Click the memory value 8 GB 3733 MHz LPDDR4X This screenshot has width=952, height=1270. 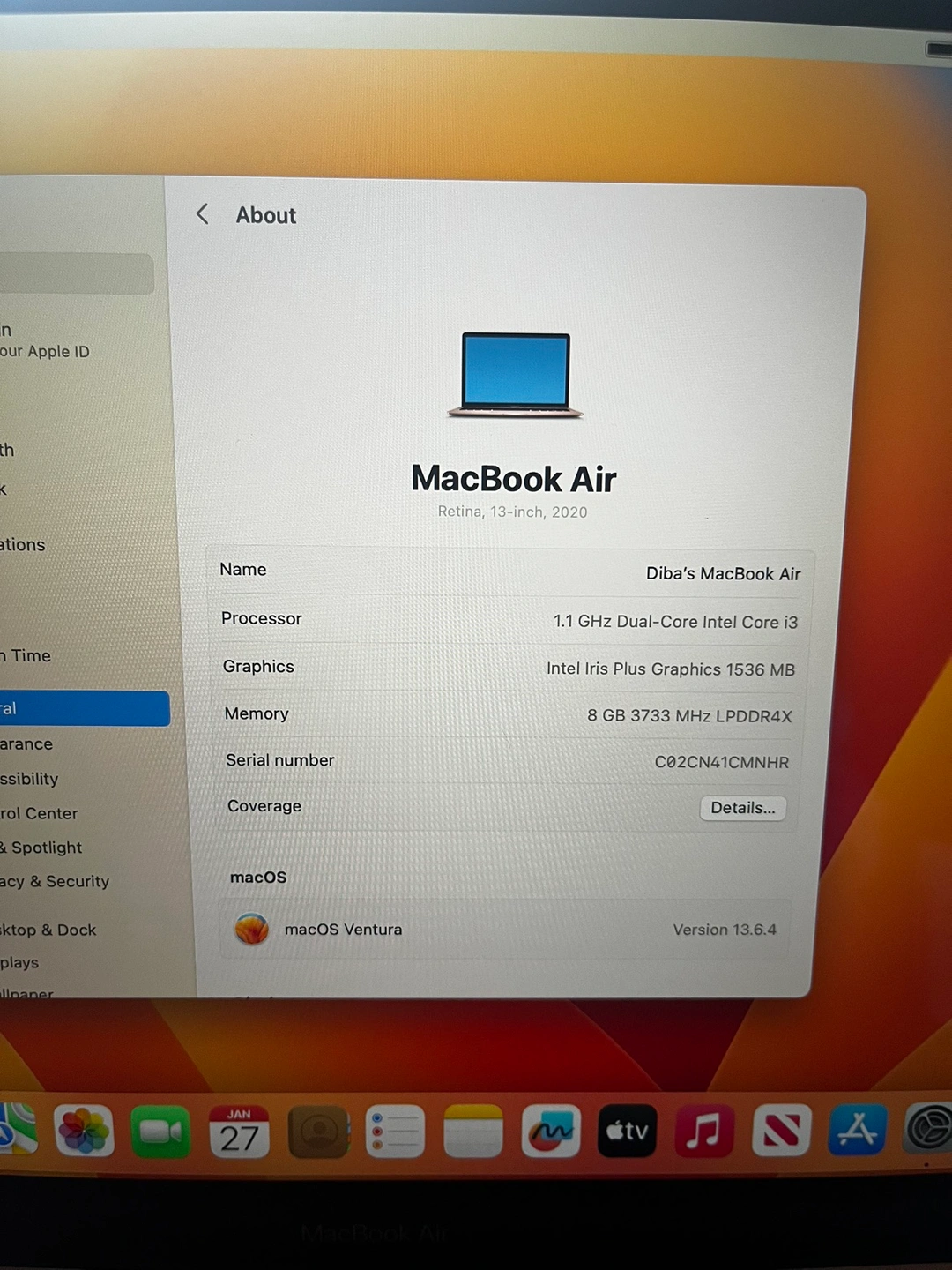pos(689,716)
